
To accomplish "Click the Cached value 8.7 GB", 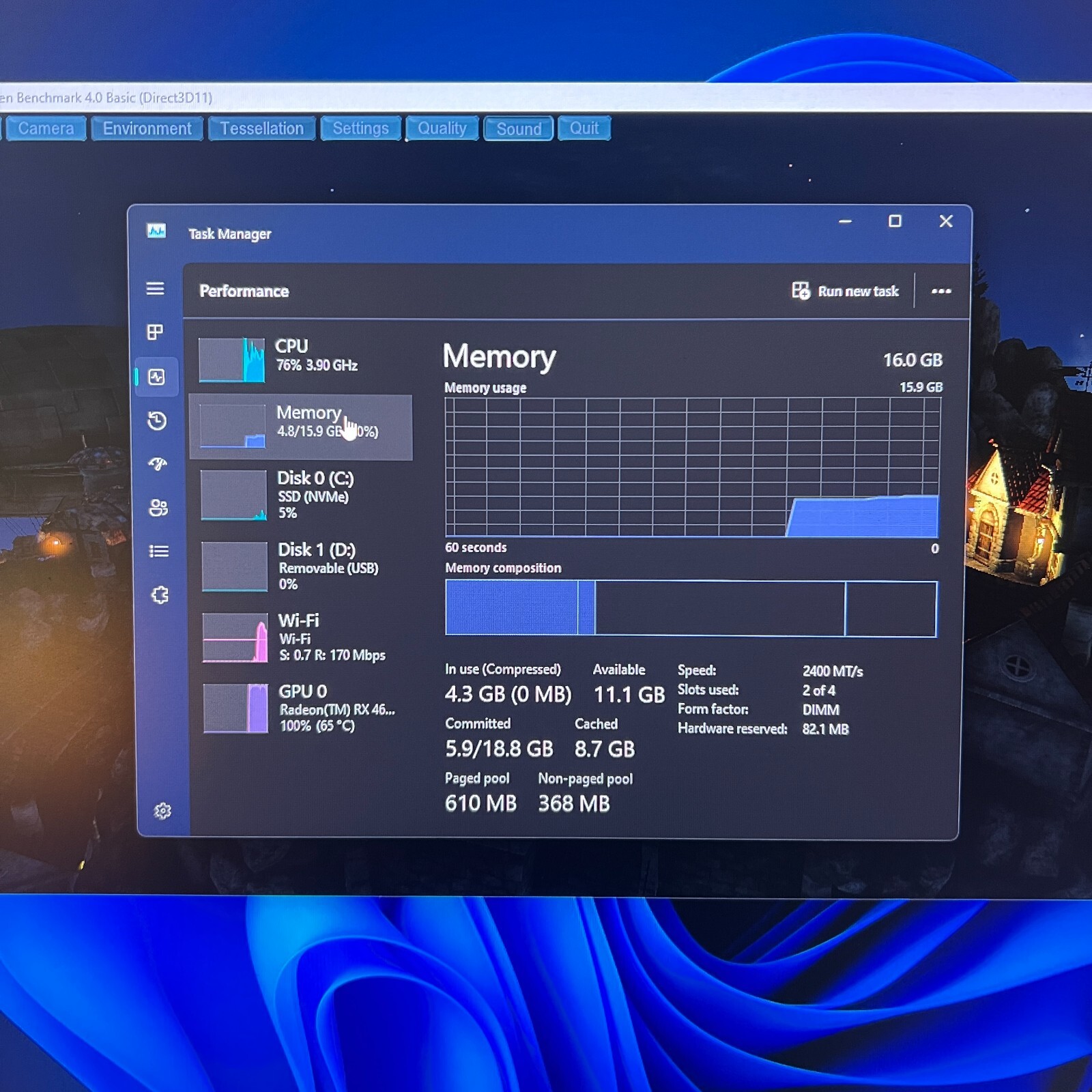I will coord(604,749).
